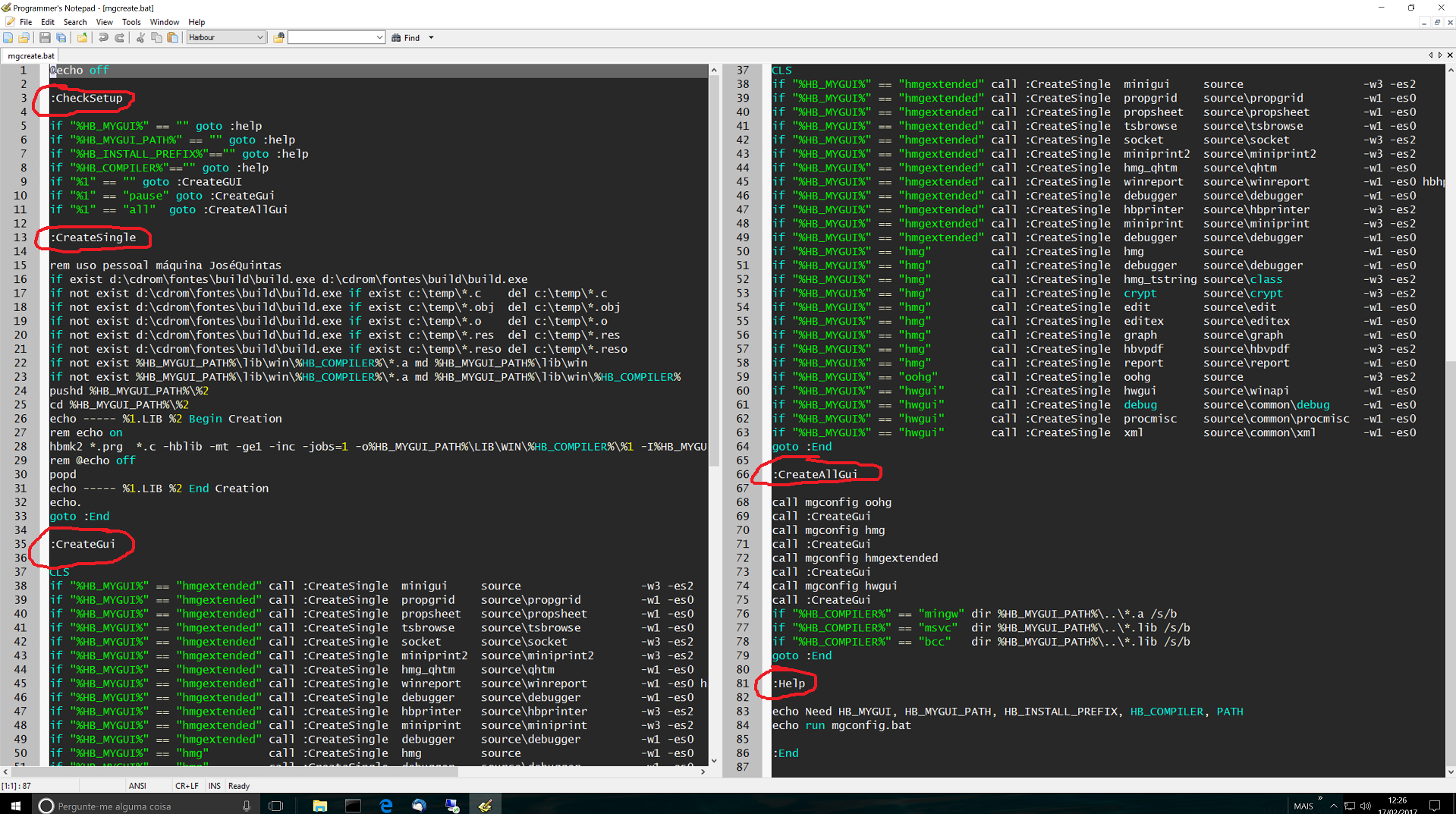Viewport: 1456px width, 814px height.
Task: Click the Undo arrow icon
Action: (x=103, y=37)
